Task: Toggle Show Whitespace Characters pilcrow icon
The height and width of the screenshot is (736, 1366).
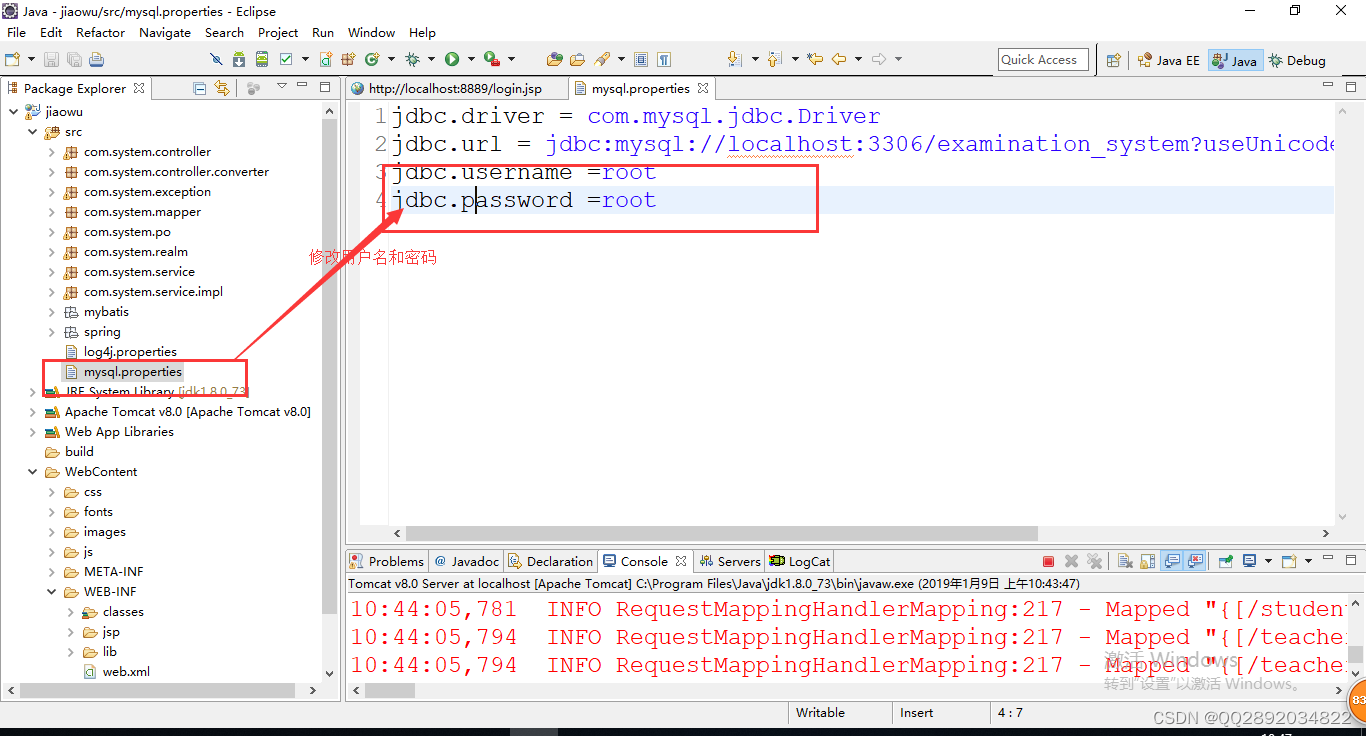Action: click(x=664, y=60)
